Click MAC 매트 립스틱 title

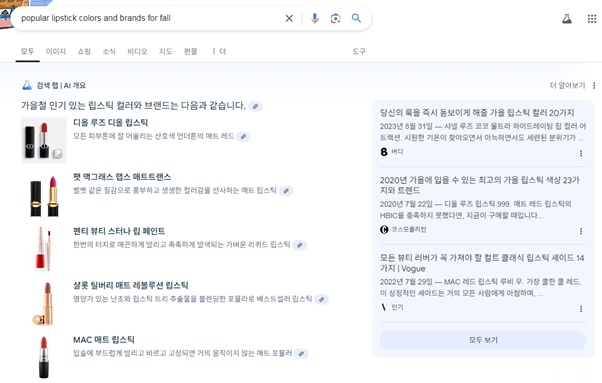point(104,340)
